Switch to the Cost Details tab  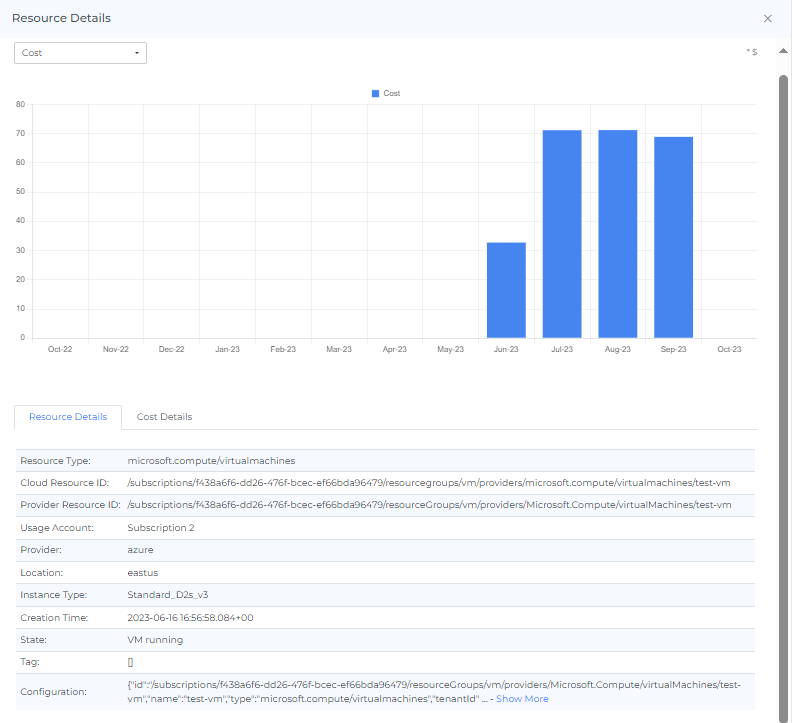164,417
